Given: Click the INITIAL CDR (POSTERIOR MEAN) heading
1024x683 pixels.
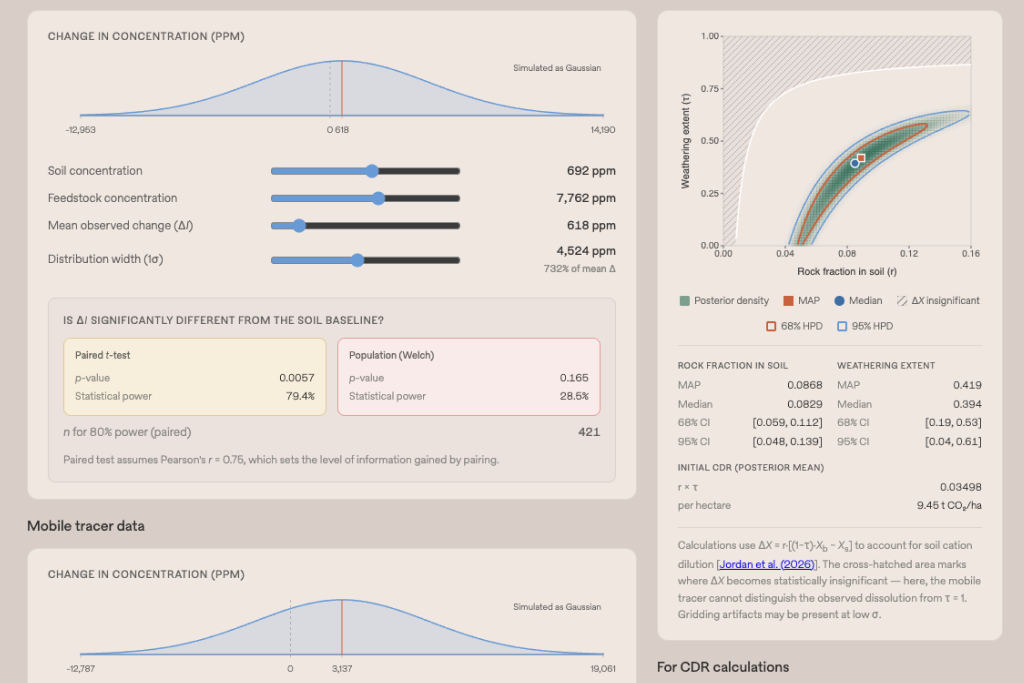Looking at the screenshot, I should click(x=750, y=468).
